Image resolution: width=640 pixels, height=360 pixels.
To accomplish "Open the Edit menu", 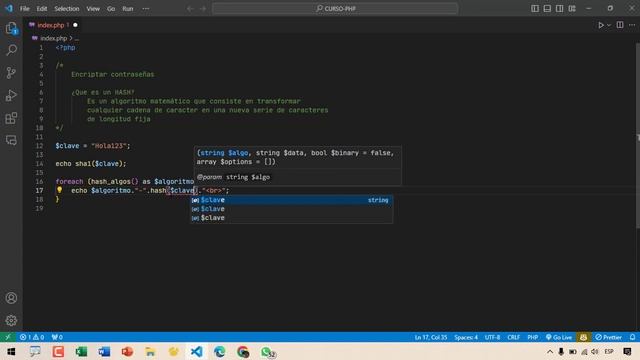I will pos(42,9).
